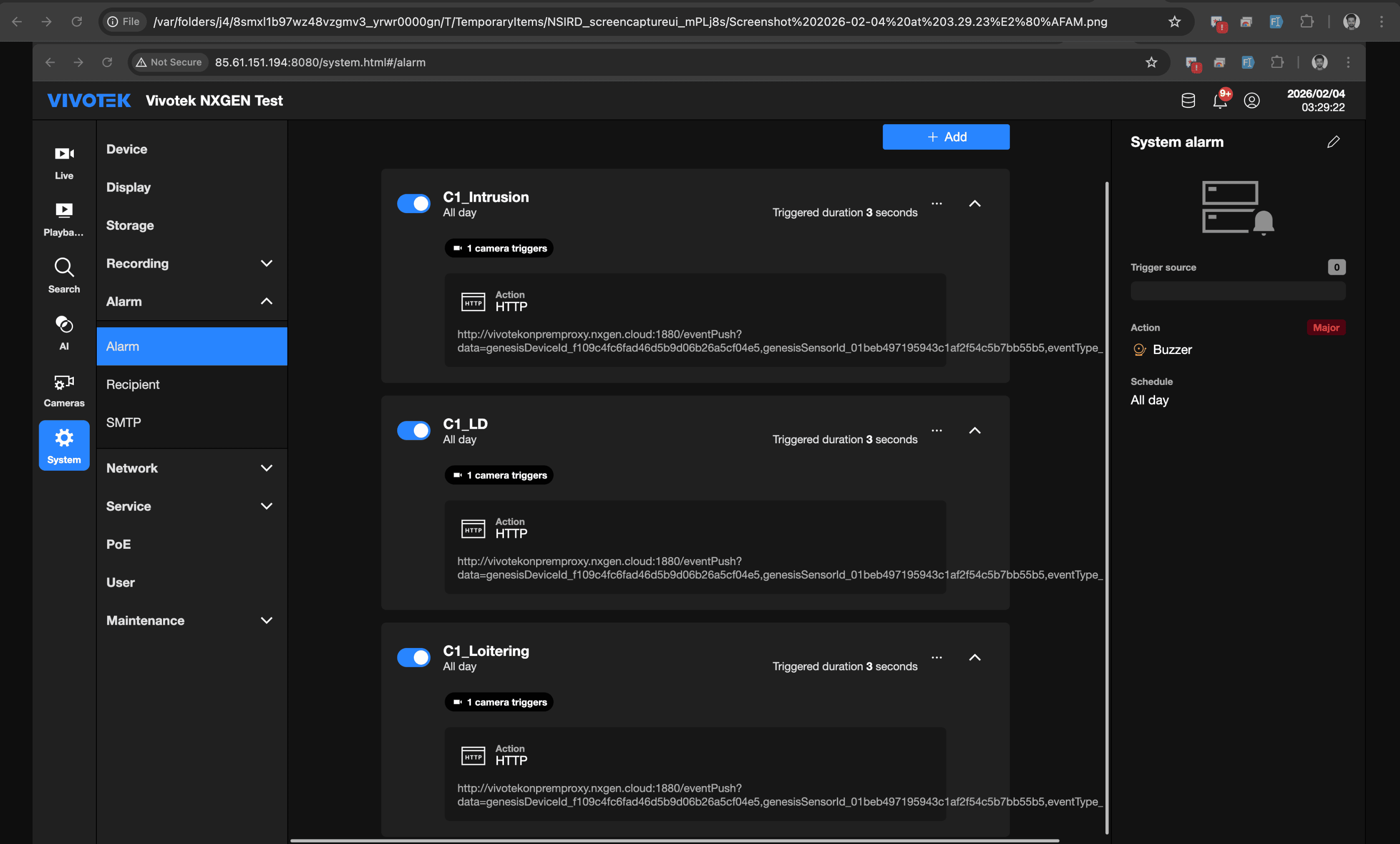Click the notification bell icon
1400x844 pixels.
click(x=1220, y=100)
